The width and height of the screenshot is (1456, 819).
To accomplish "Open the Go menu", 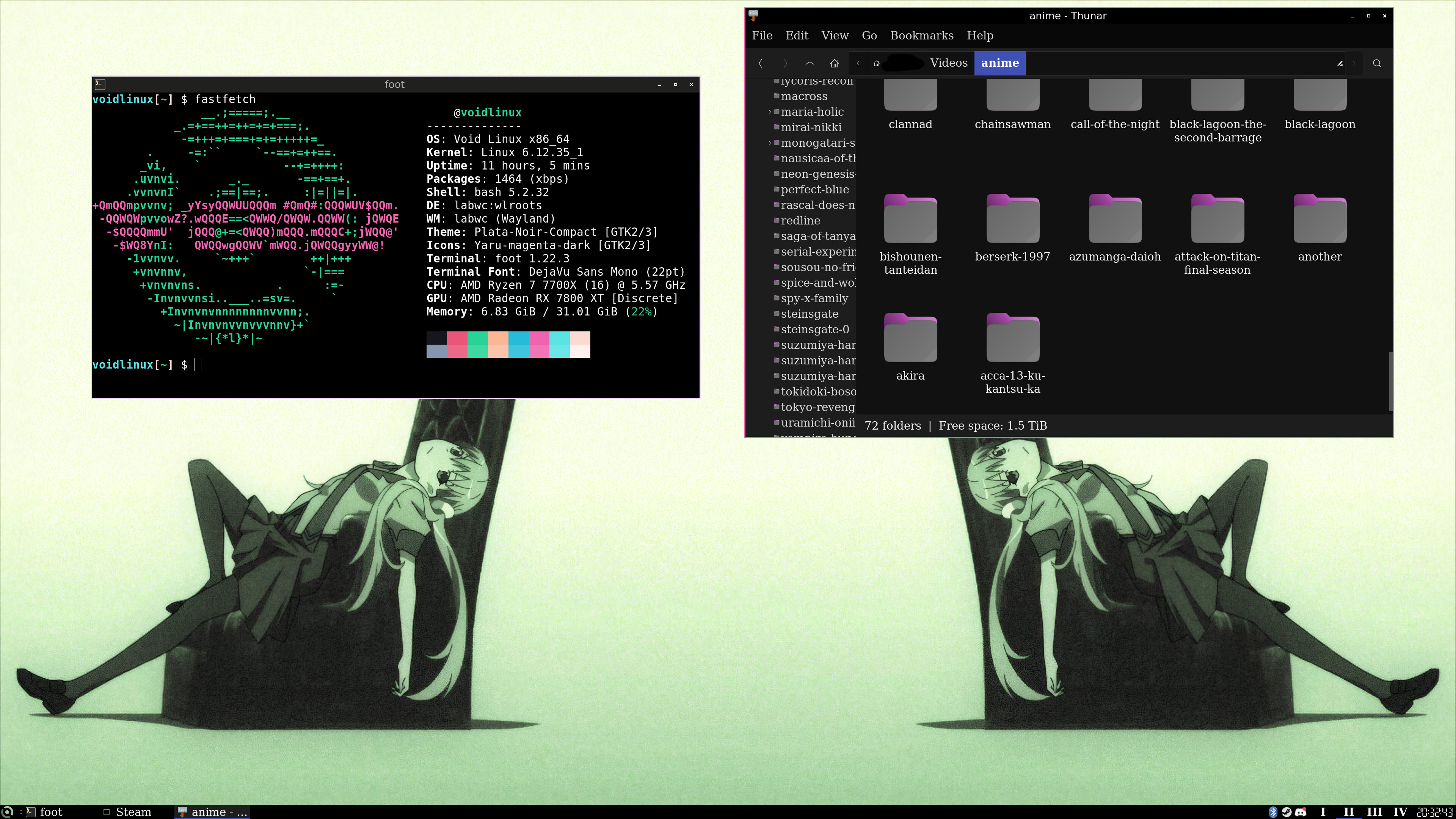I will click(869, 36).
